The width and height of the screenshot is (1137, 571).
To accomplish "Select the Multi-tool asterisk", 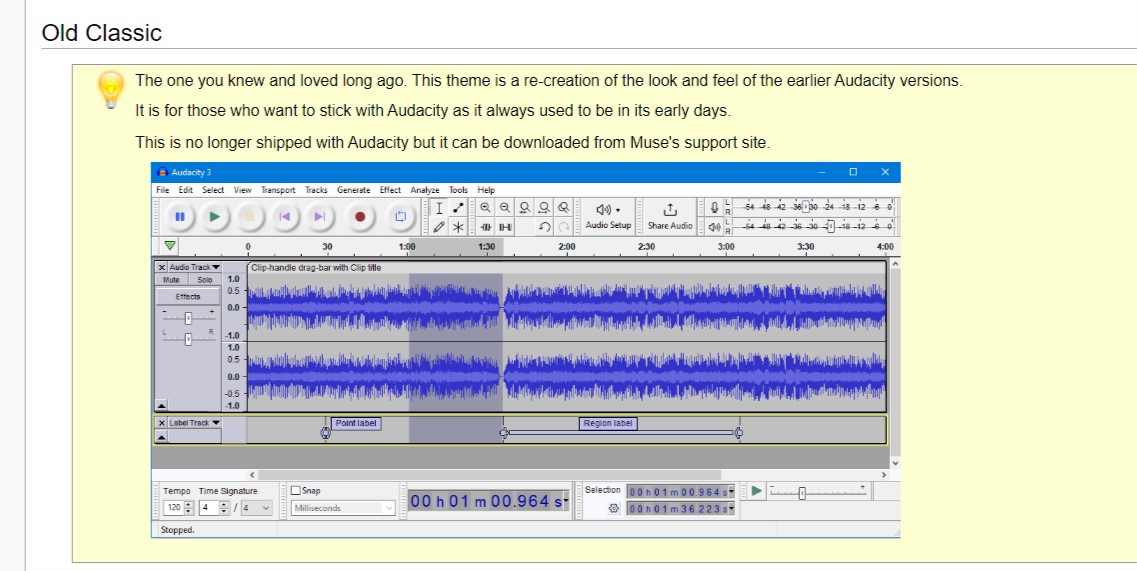I will click(458, 227).
